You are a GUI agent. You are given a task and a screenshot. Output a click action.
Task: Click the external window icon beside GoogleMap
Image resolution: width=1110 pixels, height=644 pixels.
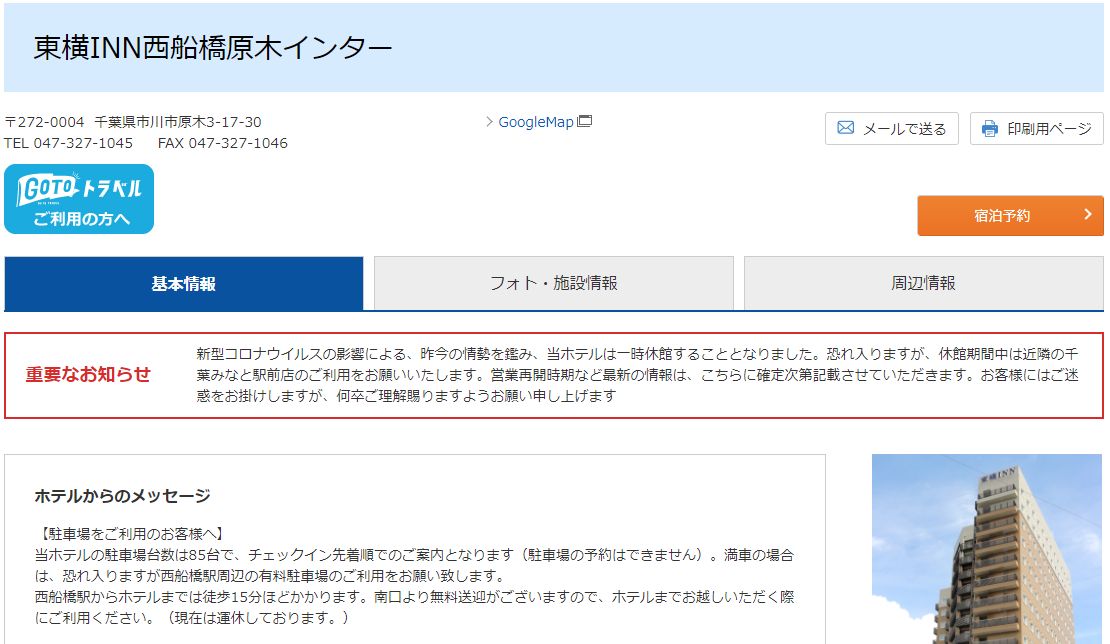tap(585, 121)
